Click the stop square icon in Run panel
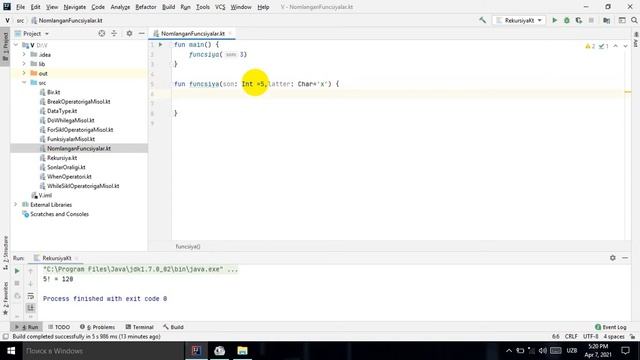Image resolution: width=640 pixels, height=360 pixels. click(17, 283)
